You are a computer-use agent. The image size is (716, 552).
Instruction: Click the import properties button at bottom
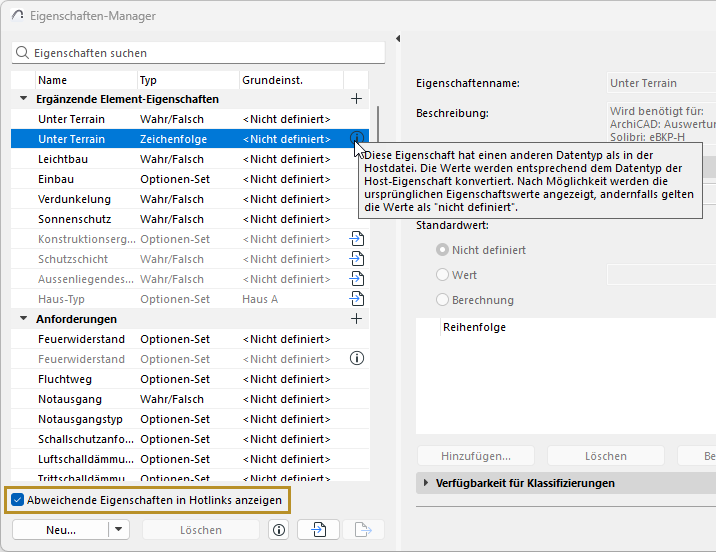[318, 530]
